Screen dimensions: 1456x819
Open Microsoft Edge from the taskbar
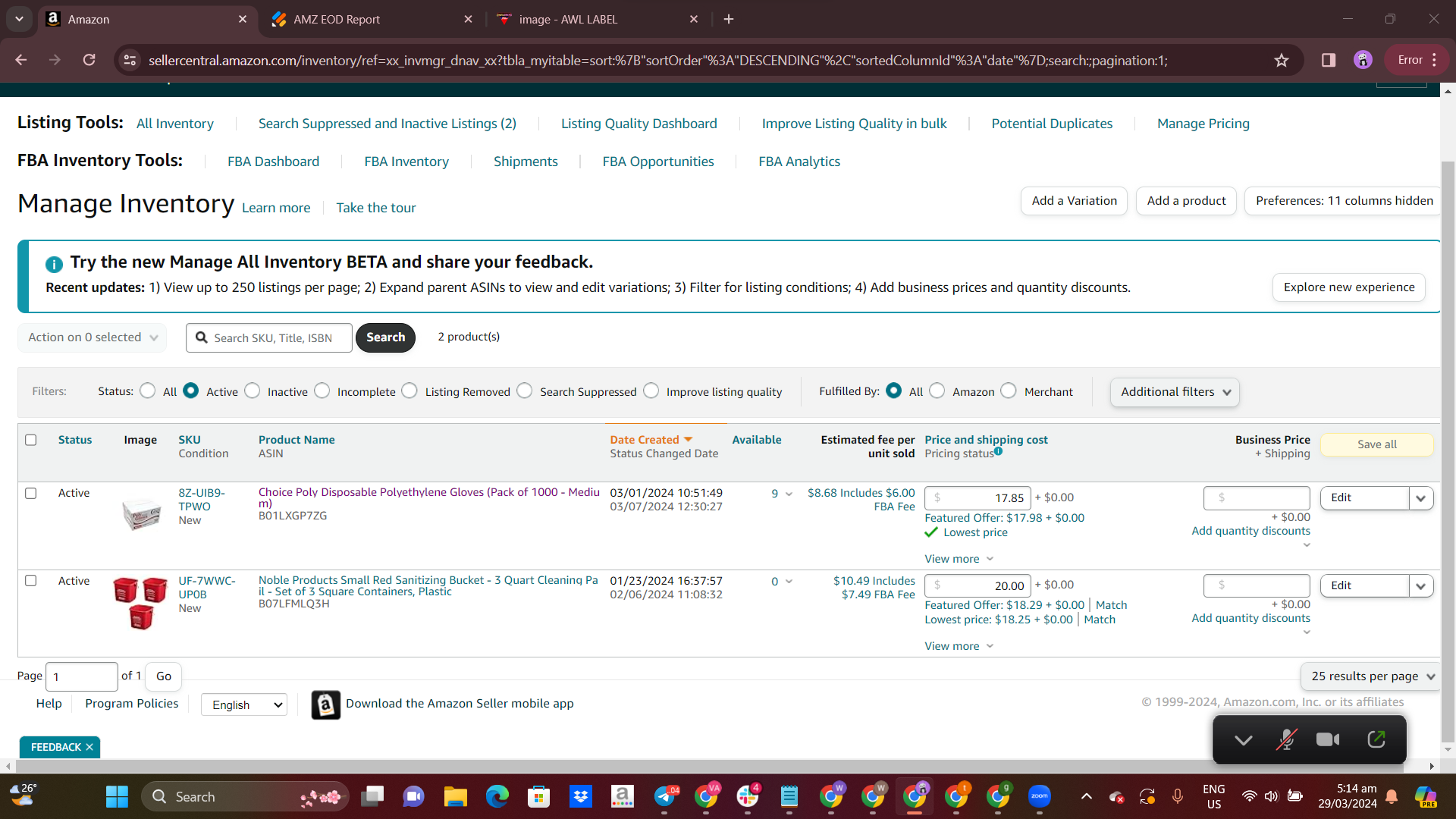[497, 797]
